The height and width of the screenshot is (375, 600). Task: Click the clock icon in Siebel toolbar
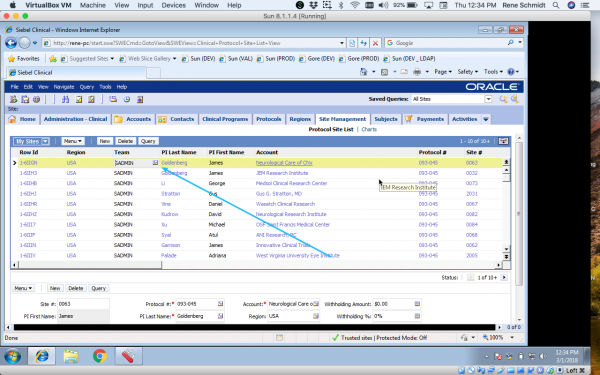point(127,99)
